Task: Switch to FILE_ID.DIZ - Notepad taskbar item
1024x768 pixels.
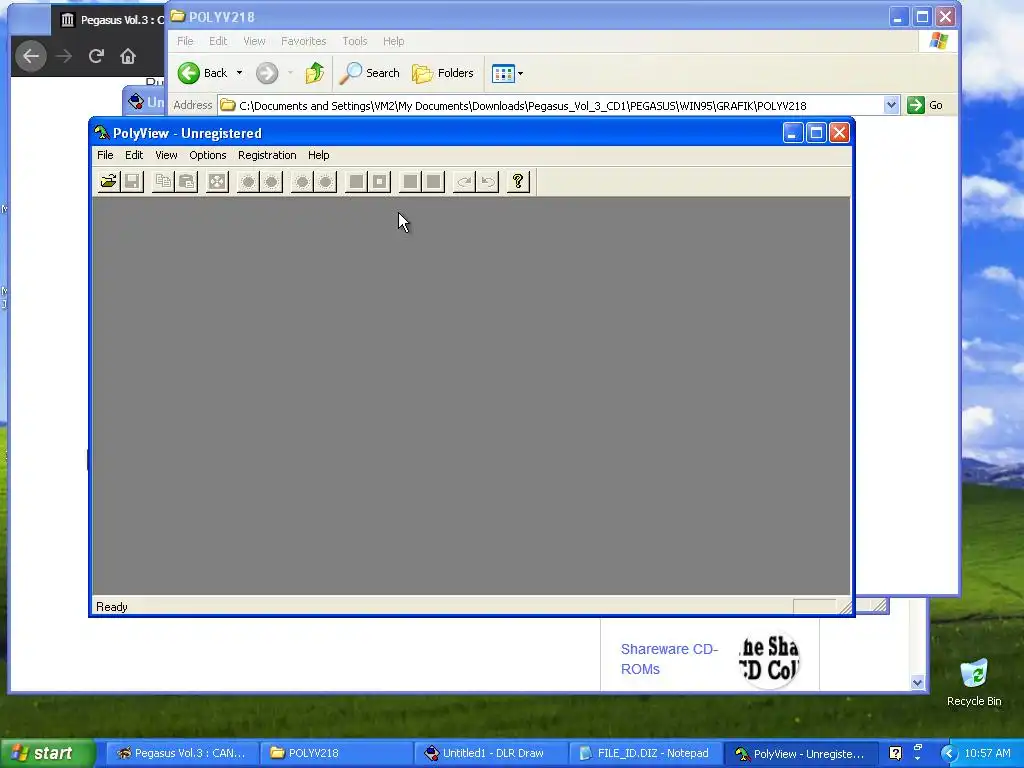Action: pyautogui.click(x=645, y=753)
